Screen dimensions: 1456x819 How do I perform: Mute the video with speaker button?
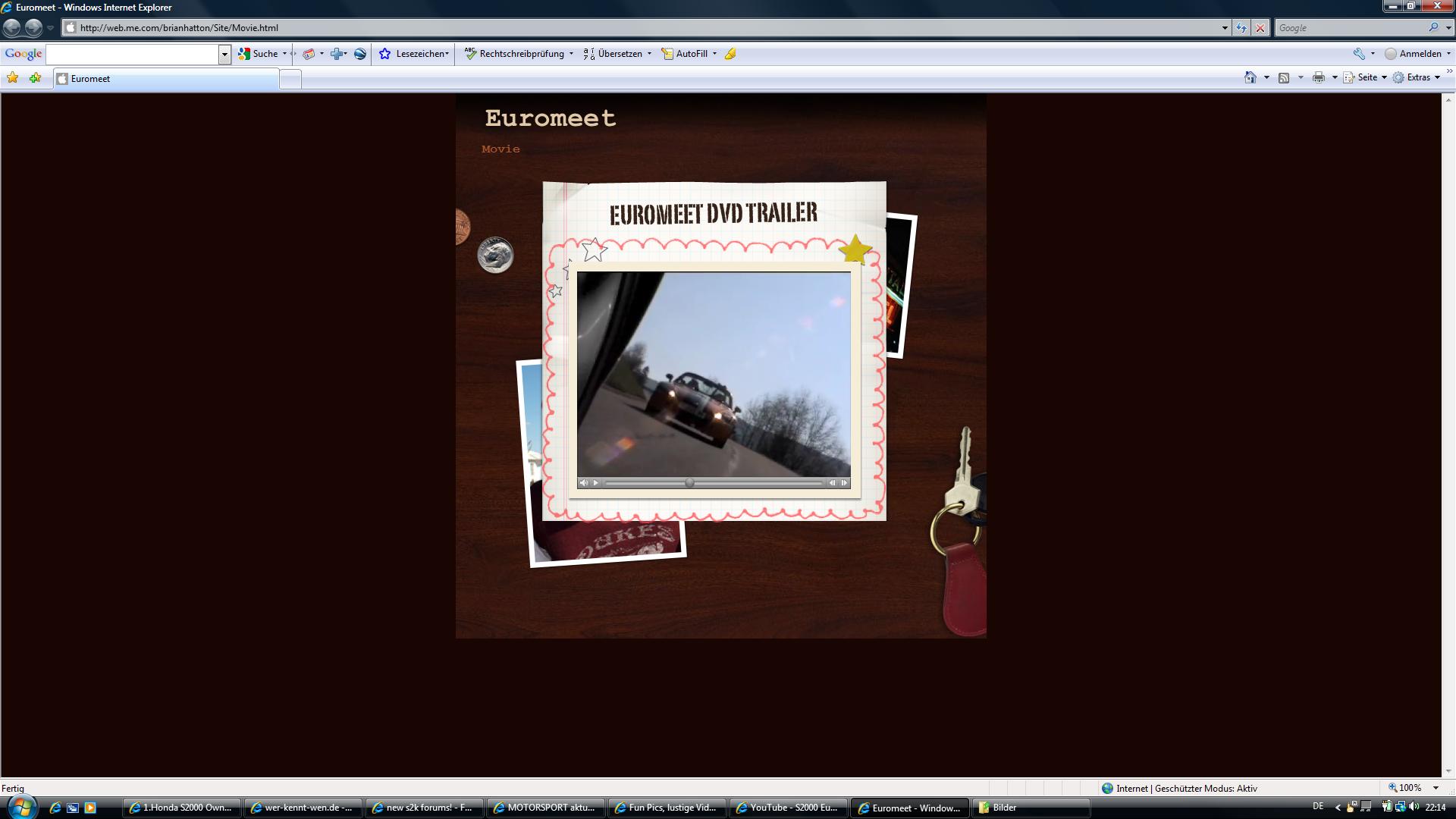click(x=583, y=483)
